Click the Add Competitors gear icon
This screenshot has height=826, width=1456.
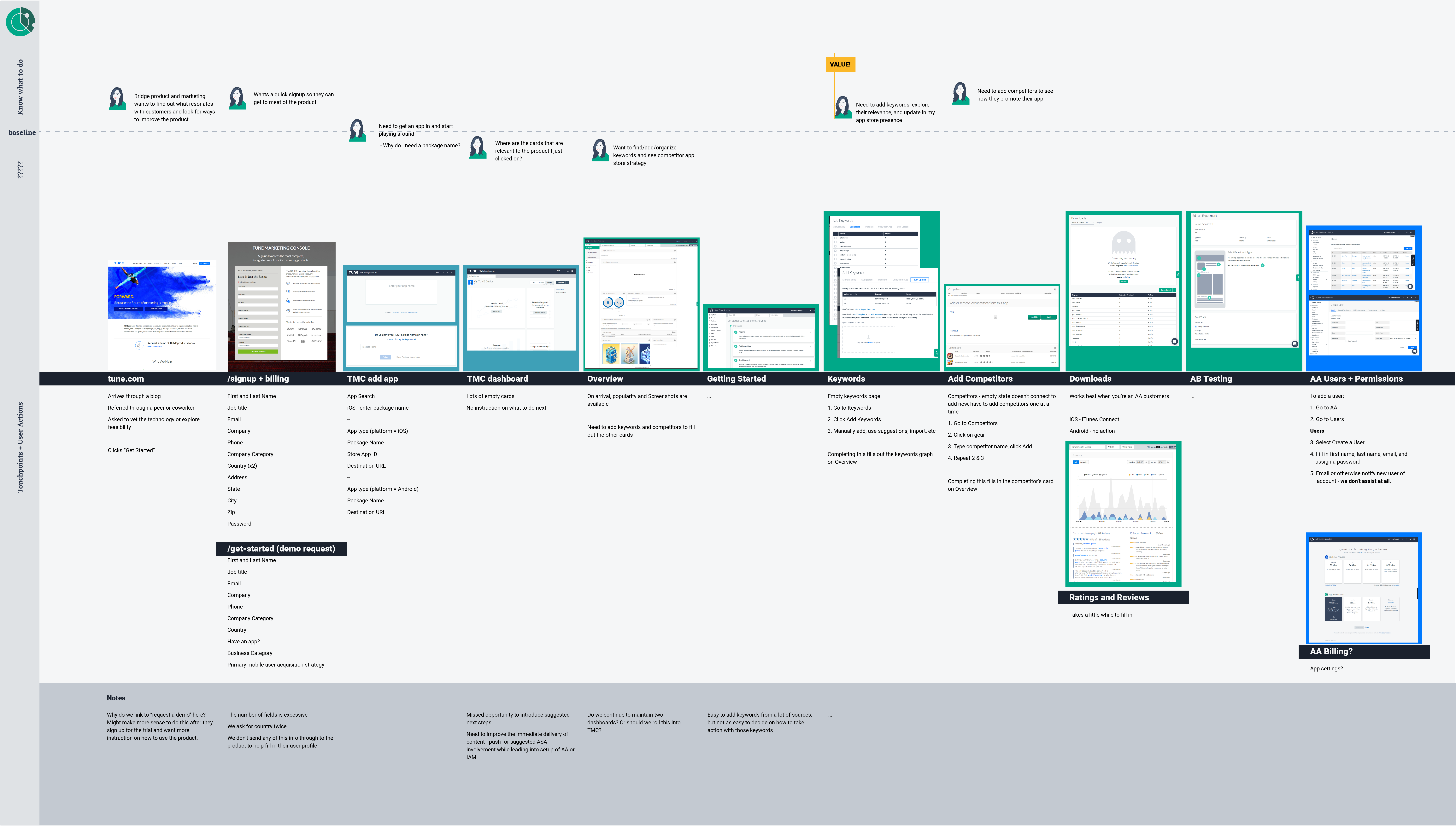[1055, 289]
